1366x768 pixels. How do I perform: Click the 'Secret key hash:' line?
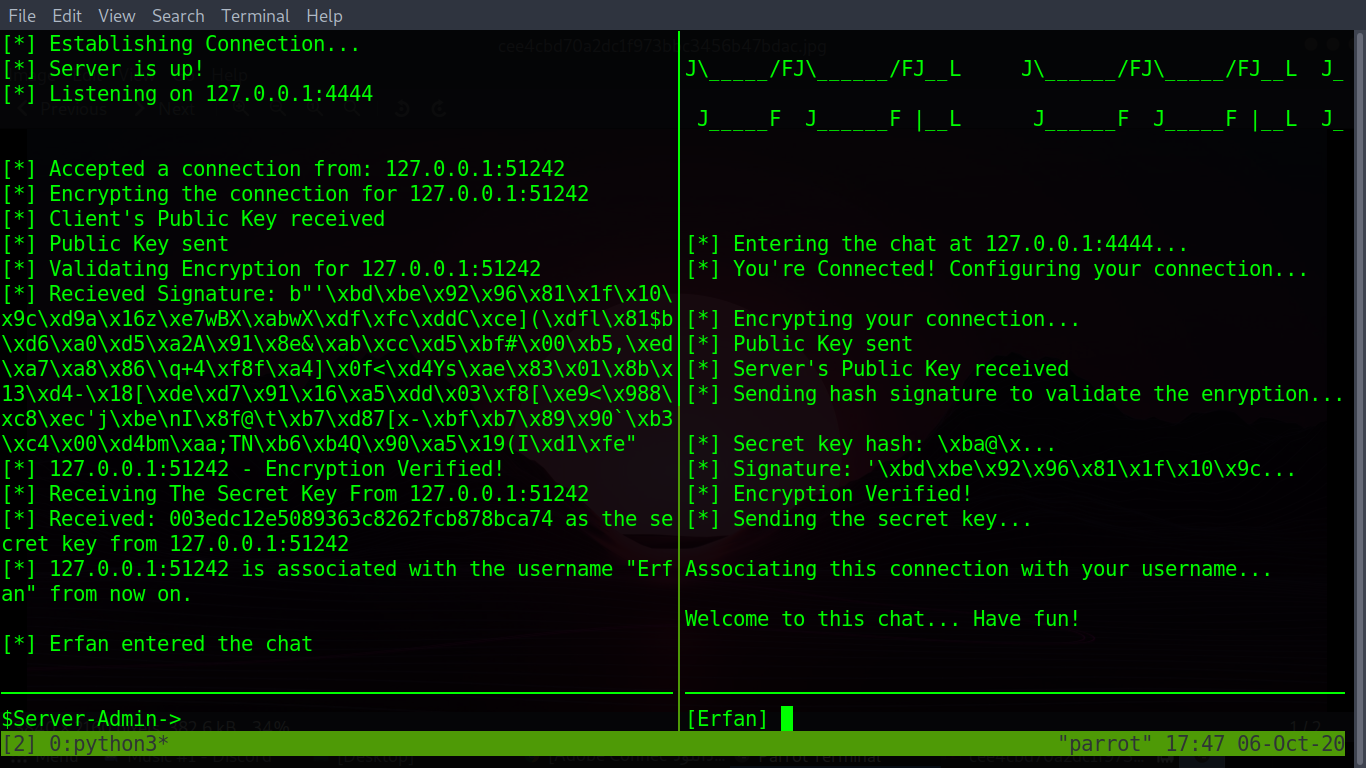click(871, 444)
